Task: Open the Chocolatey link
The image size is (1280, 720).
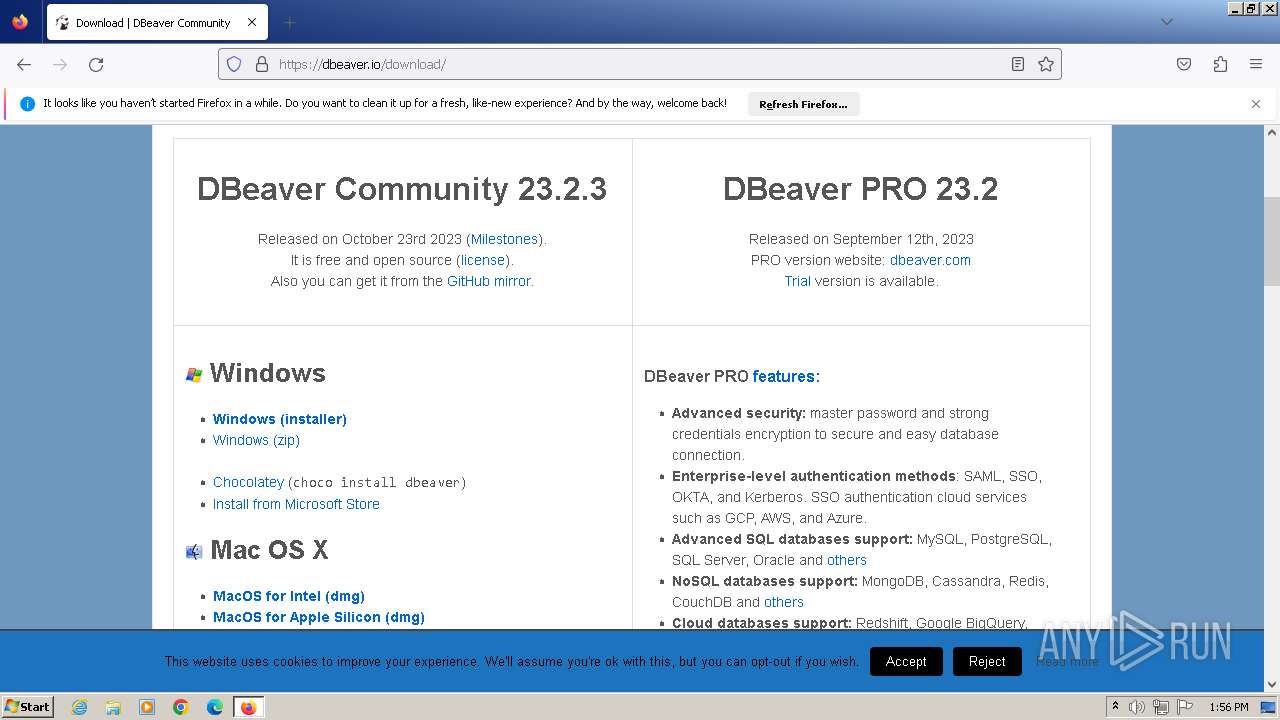Action: tap(248, 482)
